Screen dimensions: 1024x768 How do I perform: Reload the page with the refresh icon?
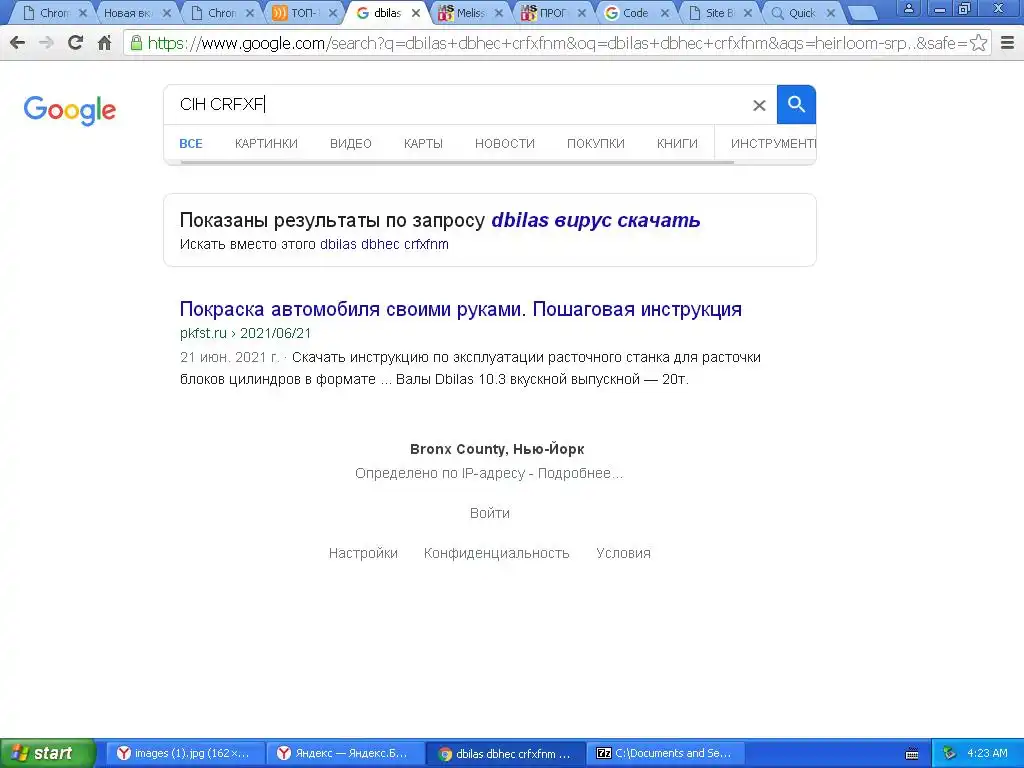(76, 43)
